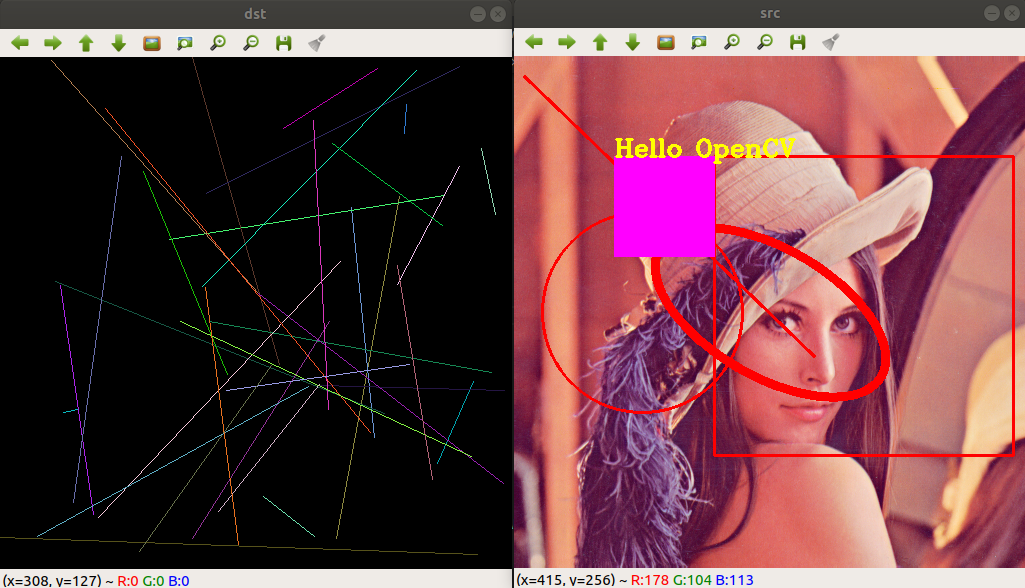The height and width of the screenshot is (588, 1025).
Task: Save the src image
Action: [798, 43]
